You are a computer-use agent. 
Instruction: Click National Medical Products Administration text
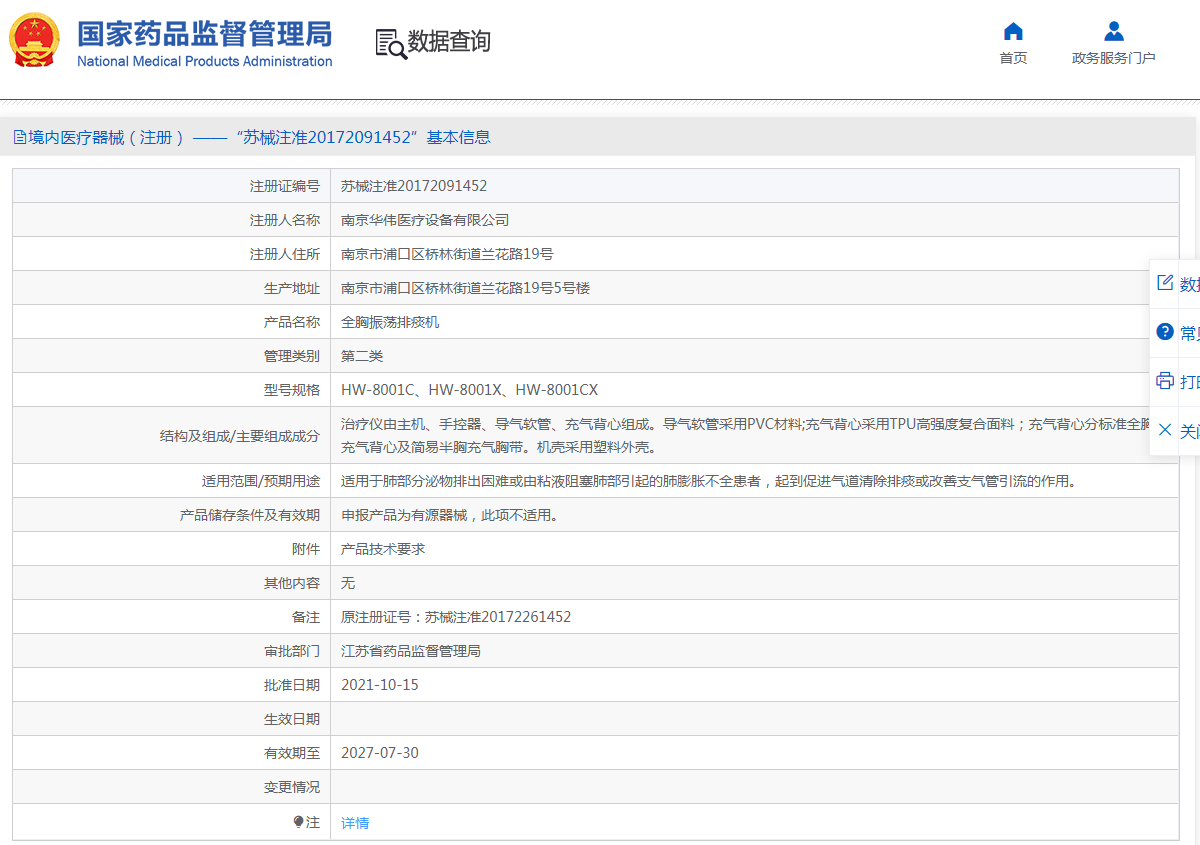[205, 61]
